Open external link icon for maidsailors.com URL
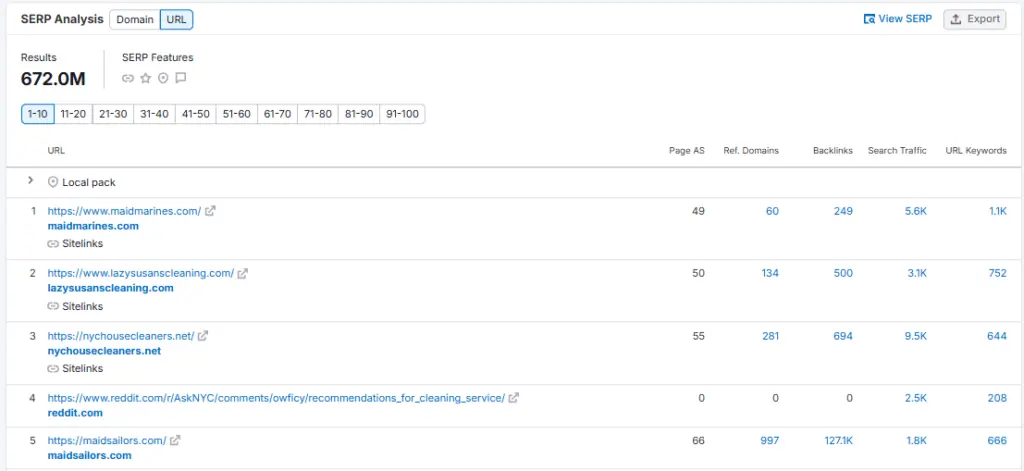 (x=175, y=440)
